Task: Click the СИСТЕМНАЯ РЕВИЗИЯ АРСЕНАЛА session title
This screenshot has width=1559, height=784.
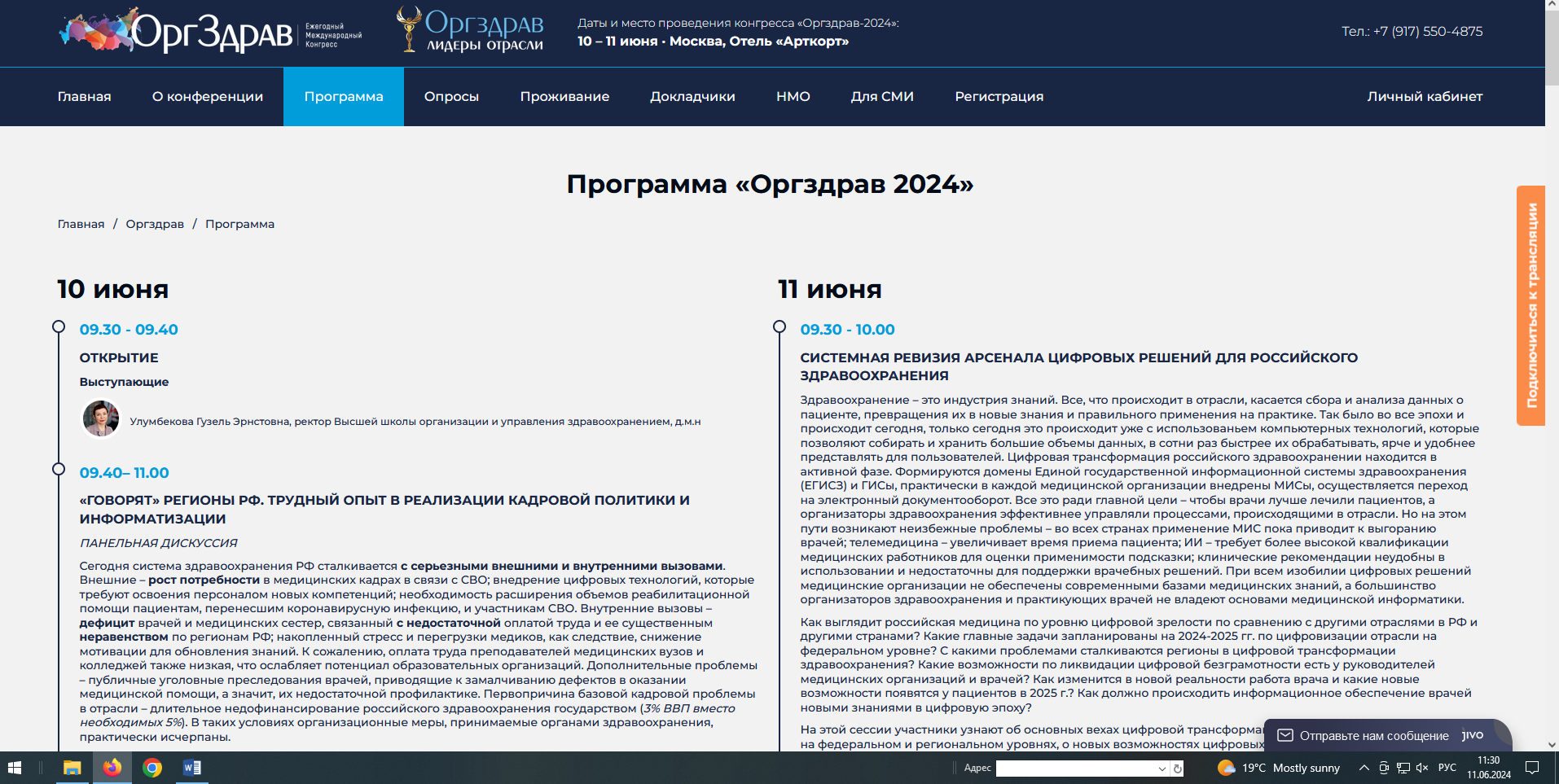Action: tap(1078, 366)
